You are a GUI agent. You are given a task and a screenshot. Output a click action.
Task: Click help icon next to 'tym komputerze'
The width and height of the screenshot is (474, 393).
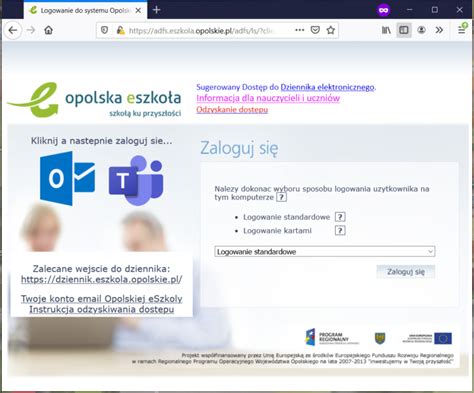pyautogui.click(x=282, y=197)
